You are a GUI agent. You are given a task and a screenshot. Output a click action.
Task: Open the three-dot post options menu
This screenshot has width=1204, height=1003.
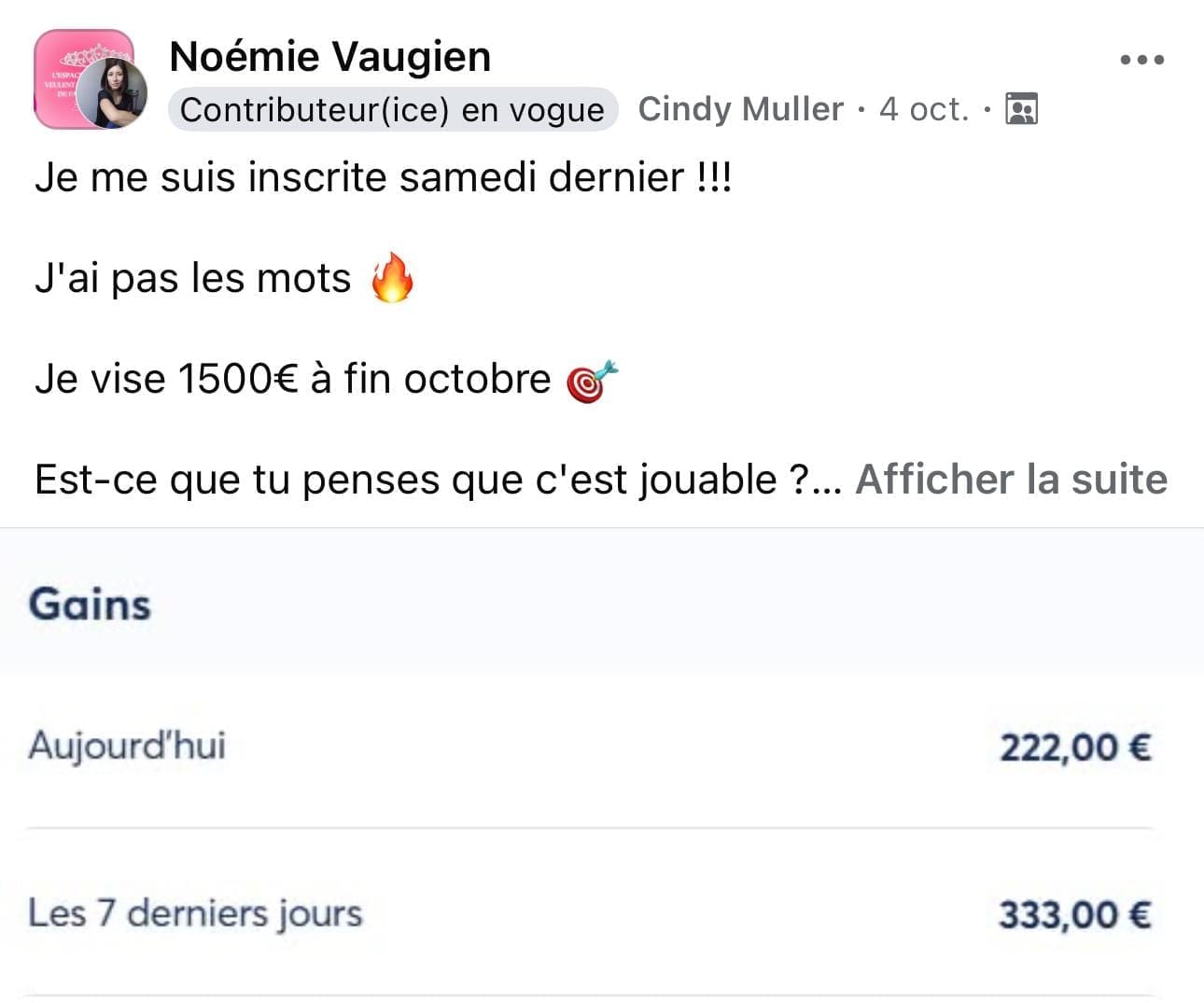1141,60
